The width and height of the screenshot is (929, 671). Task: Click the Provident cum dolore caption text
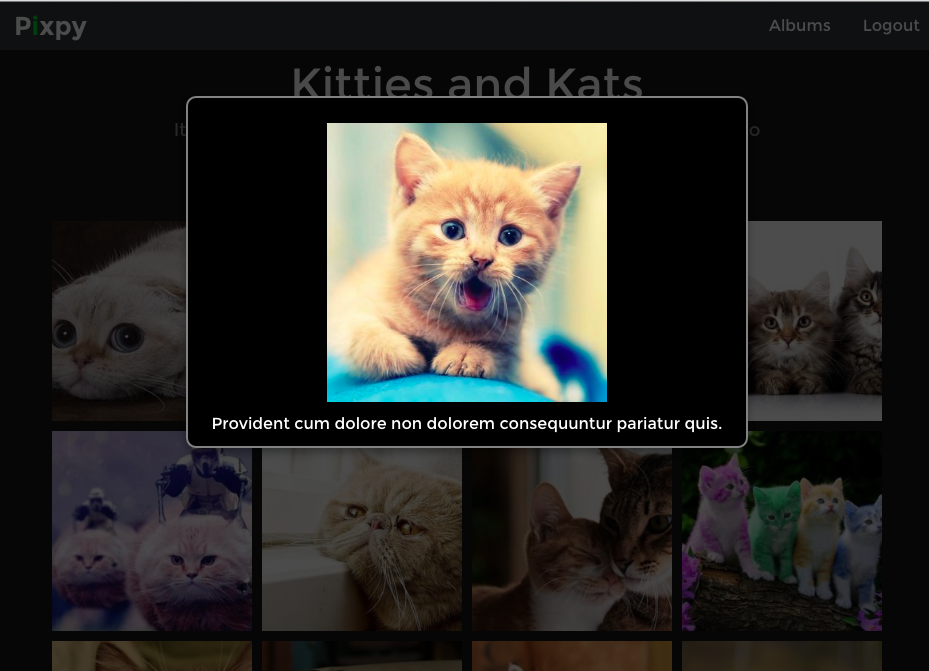pyautogui.click(x=467, y=423)
